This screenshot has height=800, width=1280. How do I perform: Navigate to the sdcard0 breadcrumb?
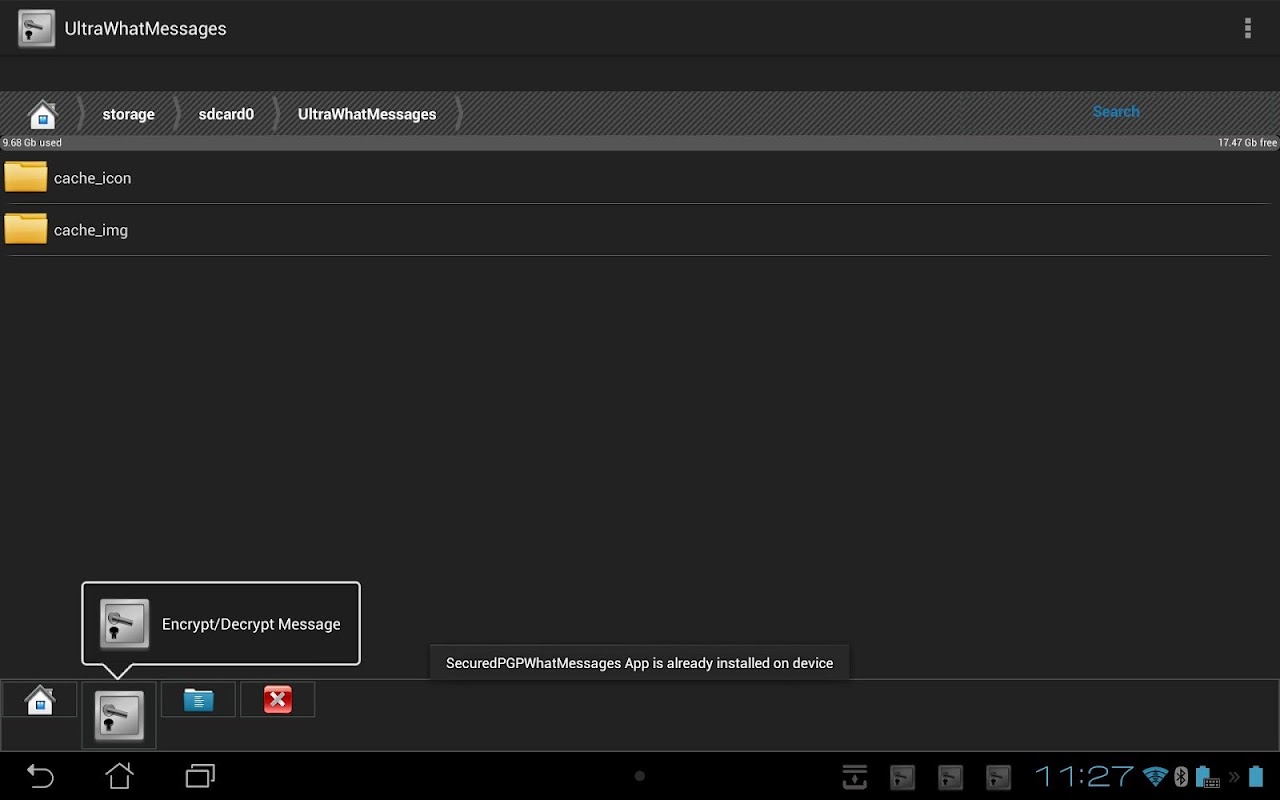tap(226, 114)
